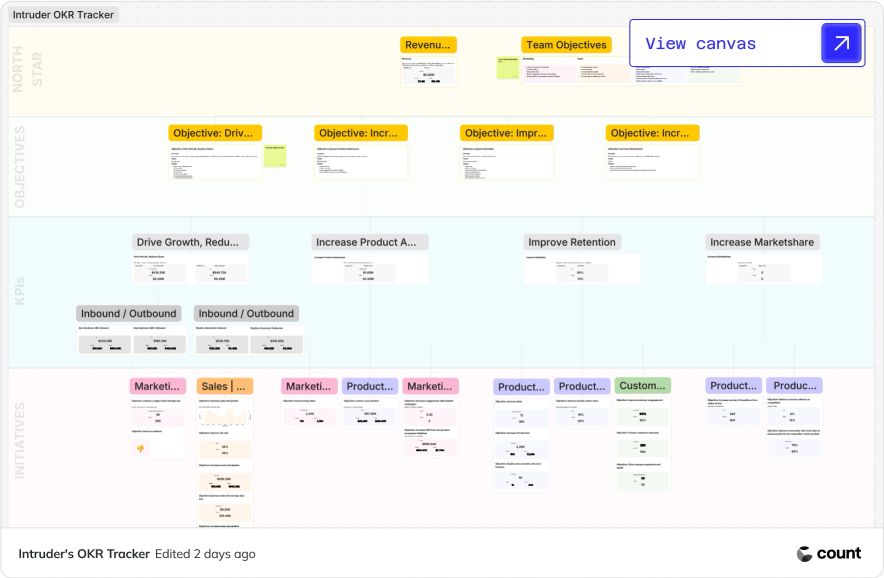Screen dimensions: 884x578
Task: Click the arrow icon beside View canvas
Action: [x=841, y=43]
